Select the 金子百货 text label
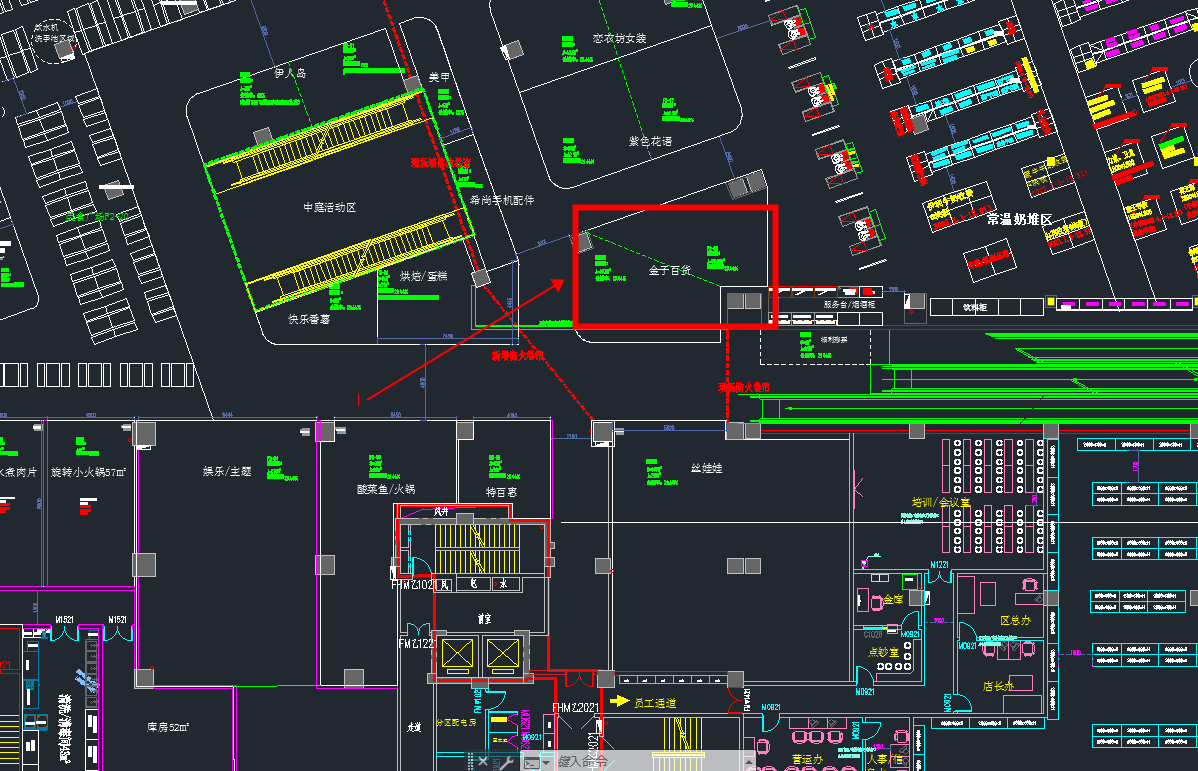 (x=669, y=270)
